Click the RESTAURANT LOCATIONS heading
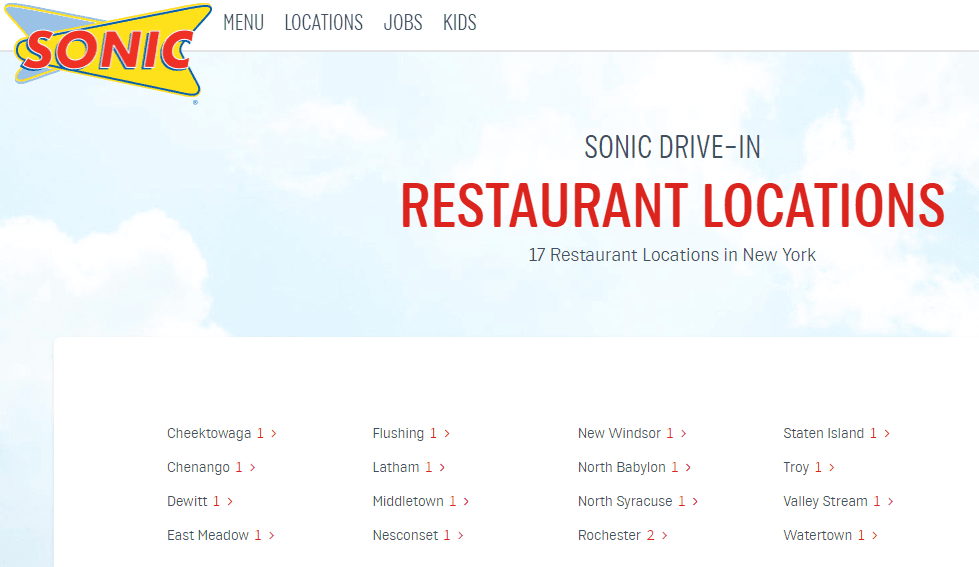The height and width of the screenshot is (567, 979). 672,205
